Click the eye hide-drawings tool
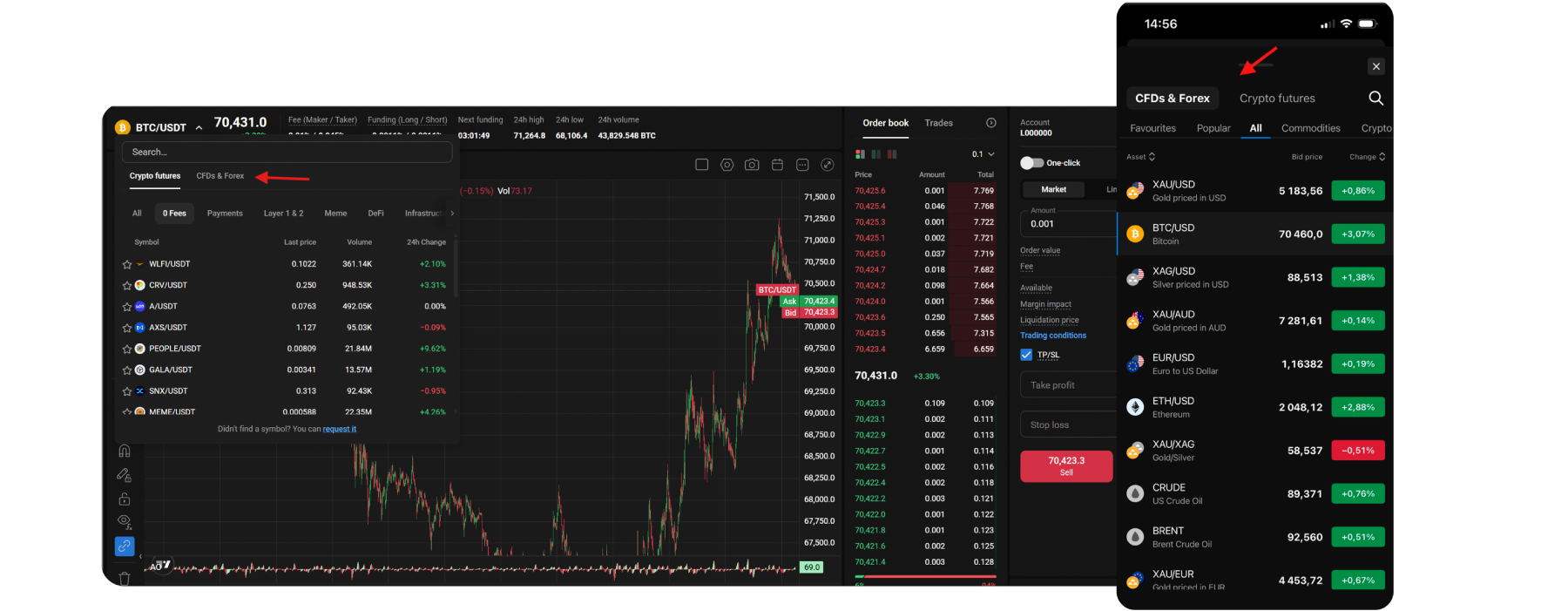 (125, 522)
